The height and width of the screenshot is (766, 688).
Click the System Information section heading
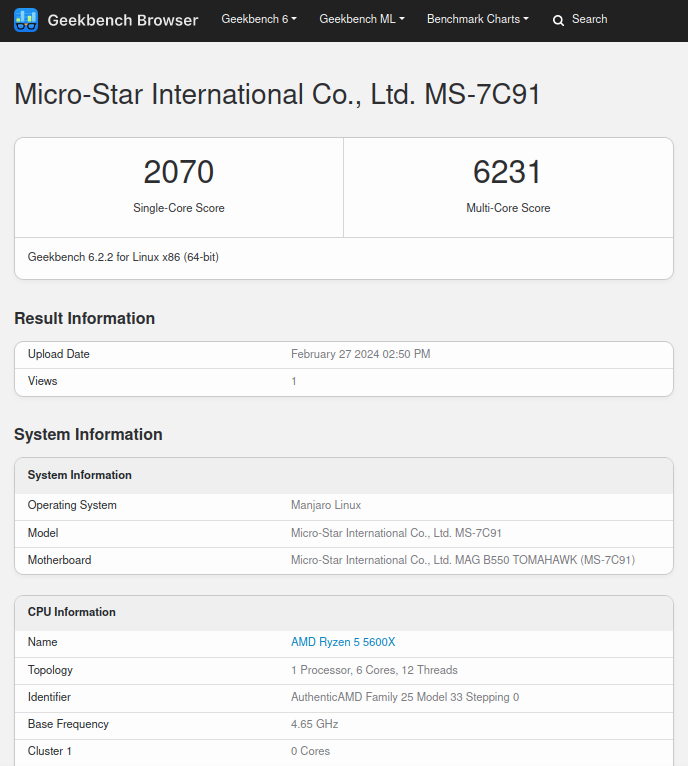tap(88, 434)
